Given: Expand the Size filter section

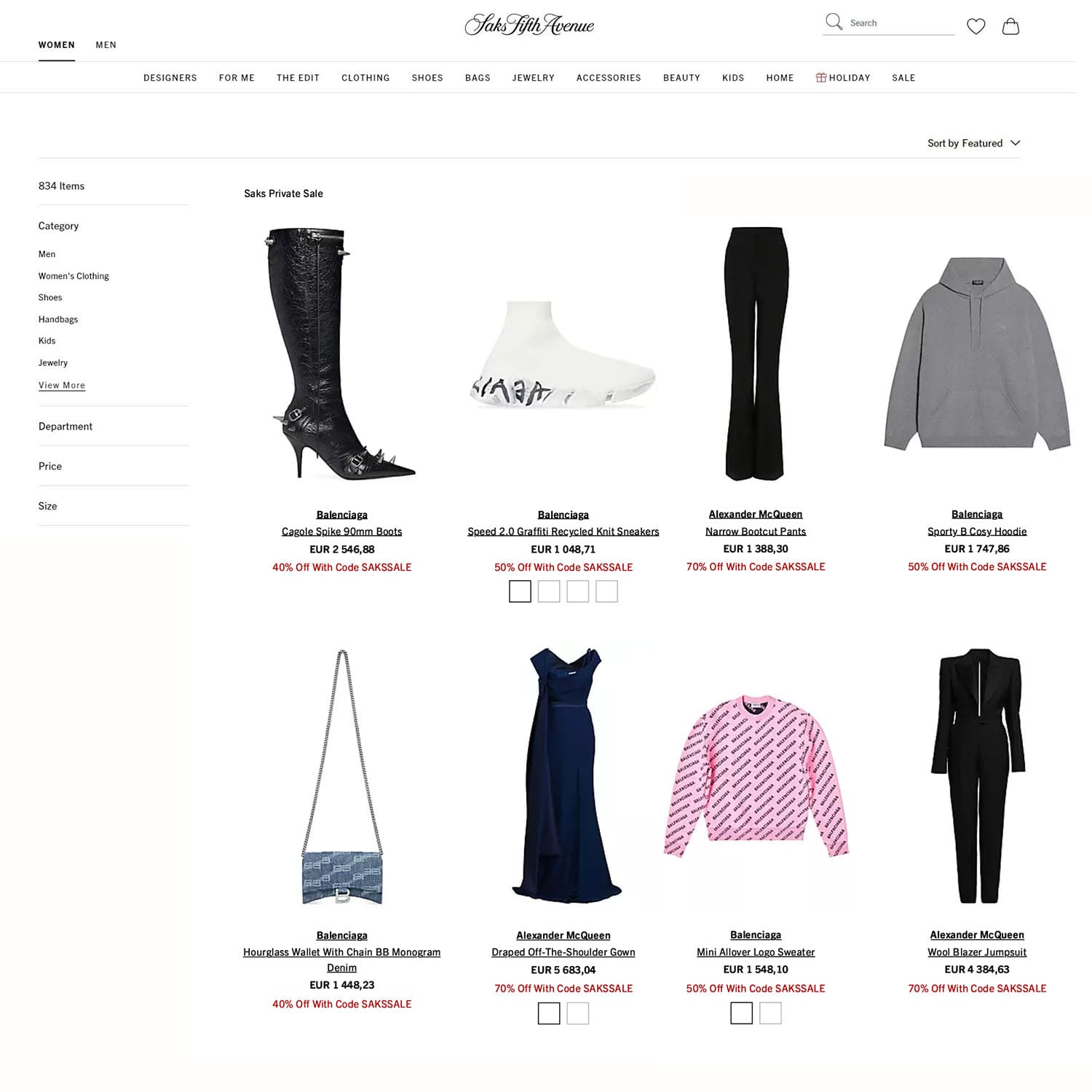Looking at the screenshot, I should [x=114, y=506].
